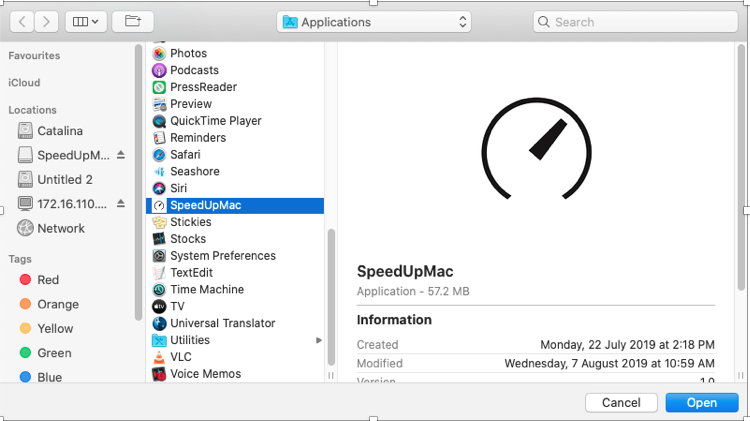Screen dimensions: 750x421
Task: Click the Siri app icon
Action: (x=159, y=188)
